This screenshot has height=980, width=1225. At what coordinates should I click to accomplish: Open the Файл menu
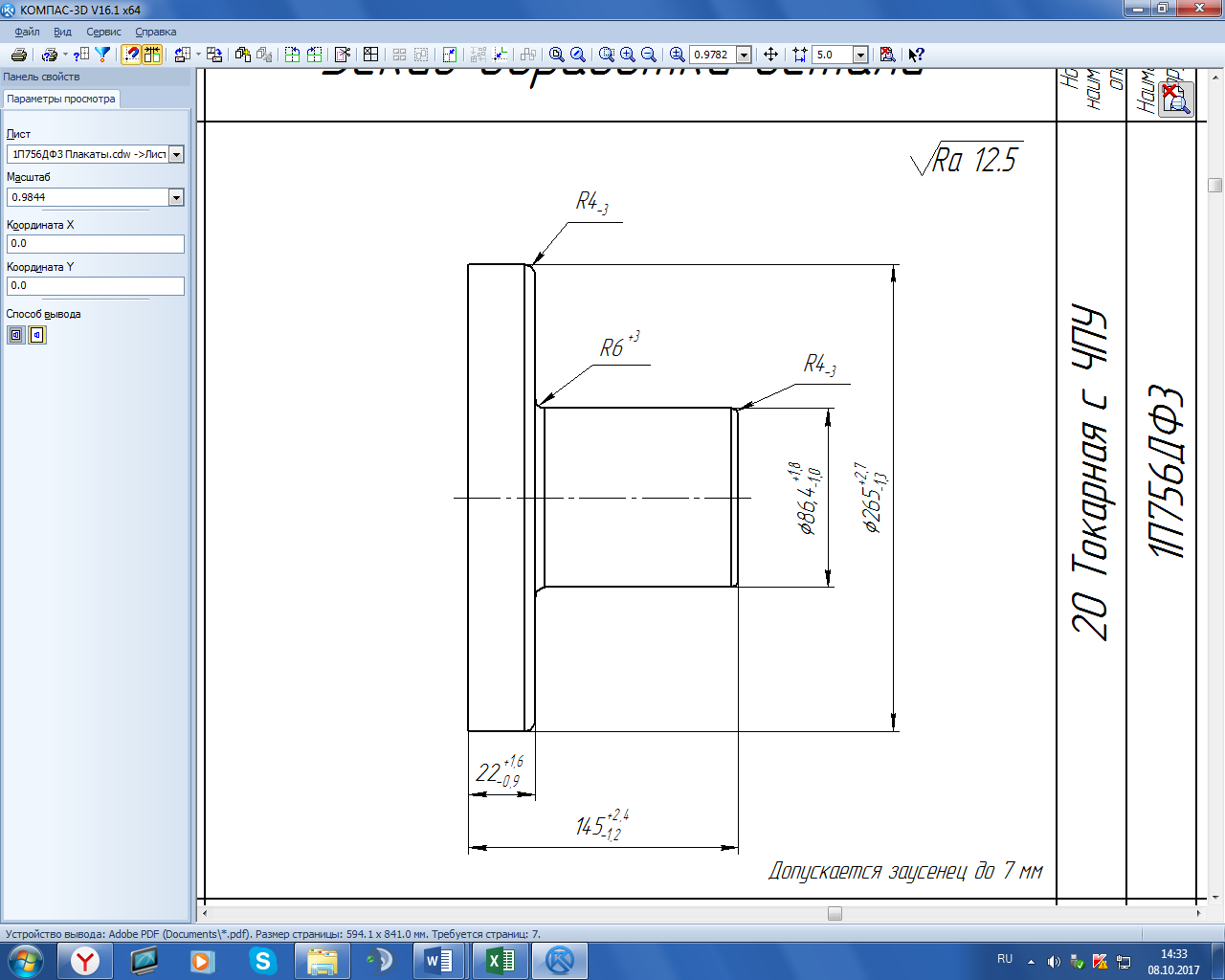[x=27, y=32]
